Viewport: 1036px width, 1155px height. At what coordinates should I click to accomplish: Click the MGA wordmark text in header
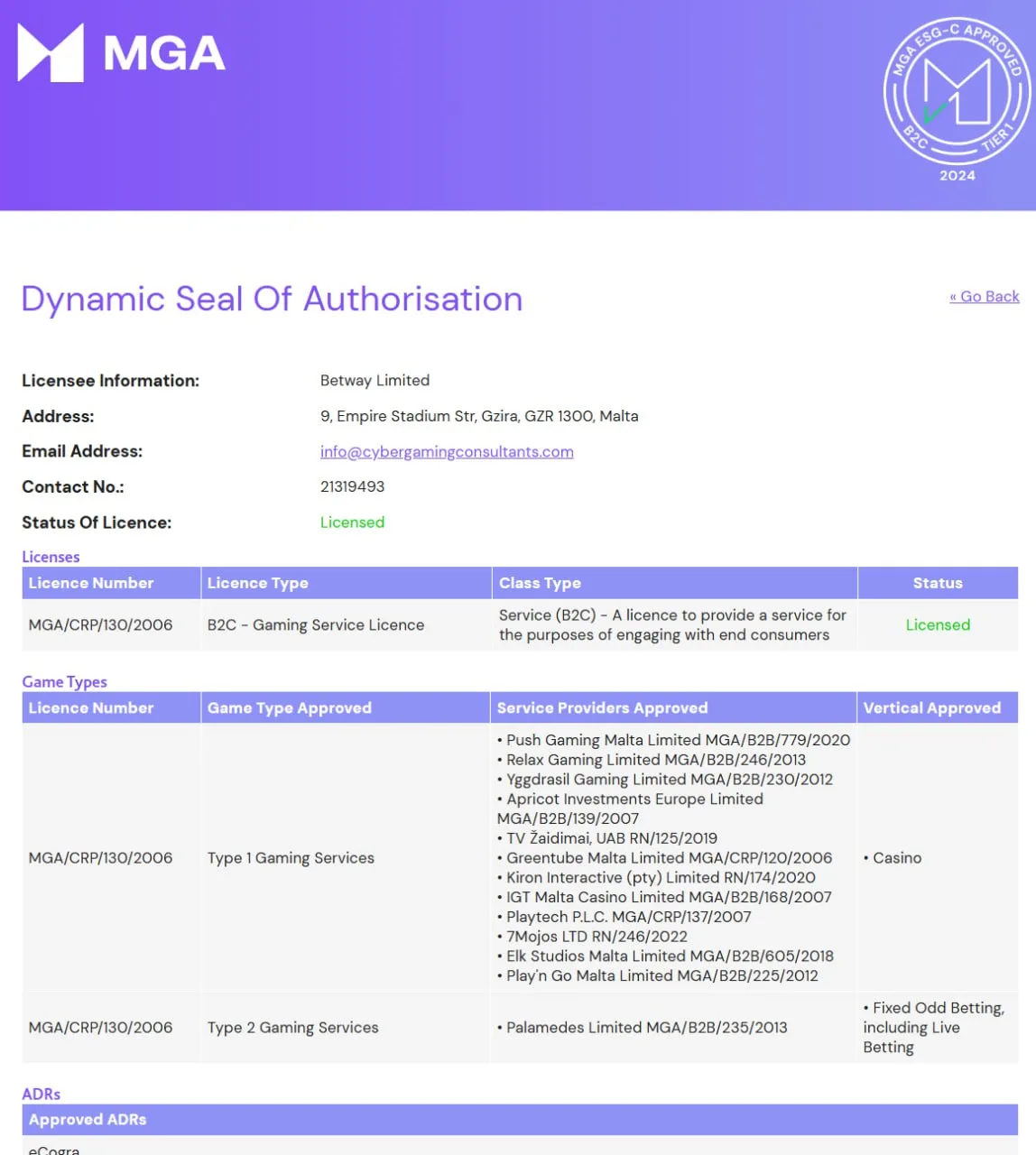coord(164,53)
